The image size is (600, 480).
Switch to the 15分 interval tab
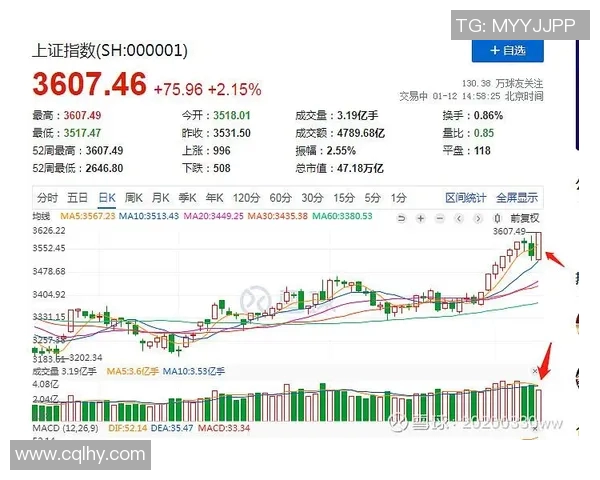click(x=344, y=198)
